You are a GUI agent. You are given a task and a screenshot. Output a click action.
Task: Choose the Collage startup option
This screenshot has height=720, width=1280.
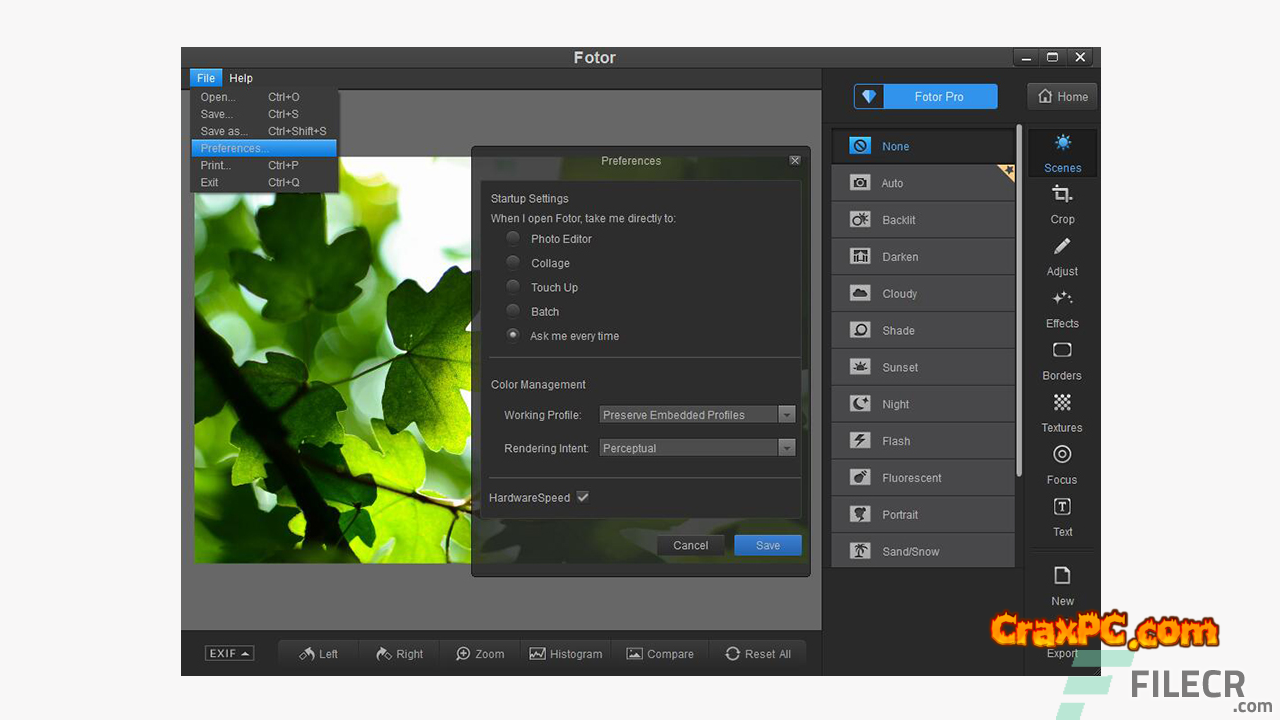(x=513, y=263)
